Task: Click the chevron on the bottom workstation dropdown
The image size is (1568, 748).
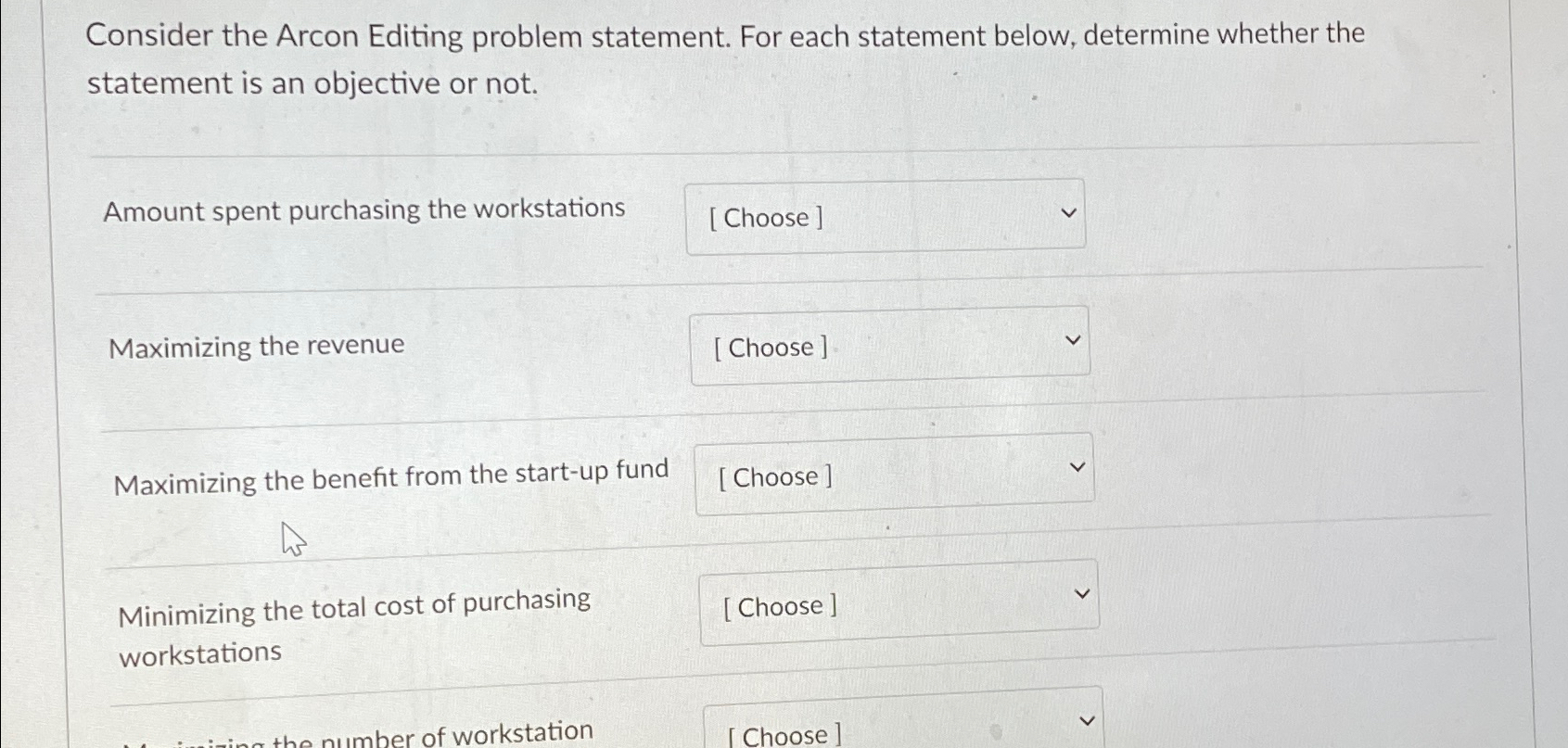Action: pyautogui.click(x=1089, y=718)
